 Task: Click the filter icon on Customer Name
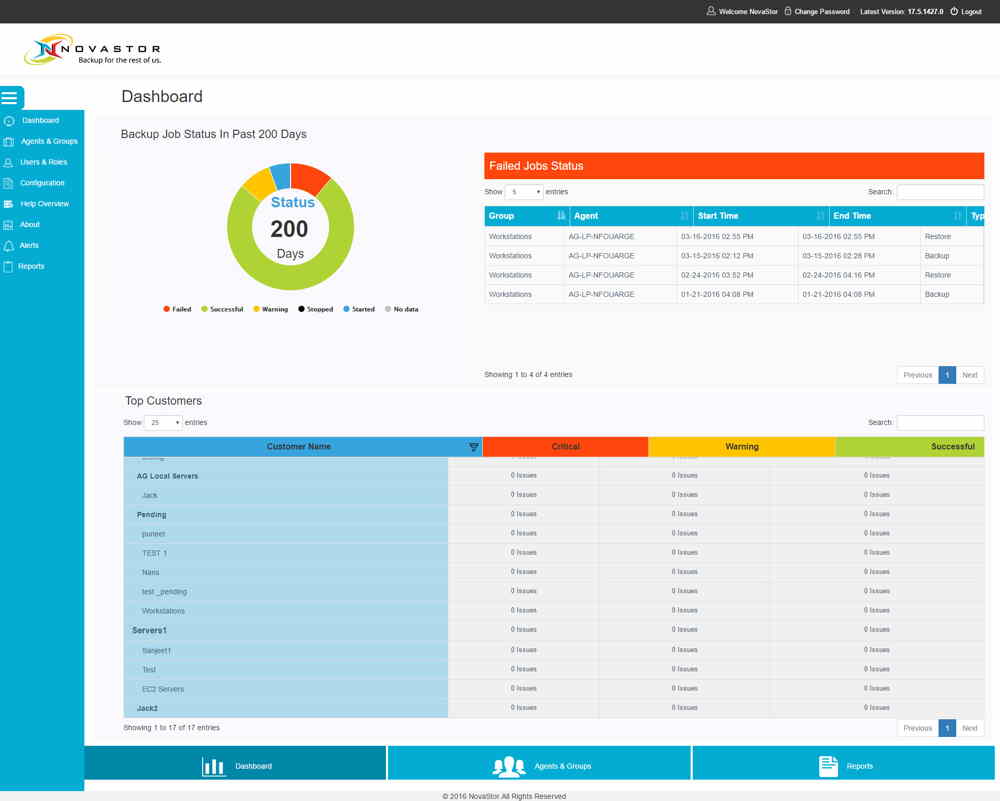(x=474, y=447)
